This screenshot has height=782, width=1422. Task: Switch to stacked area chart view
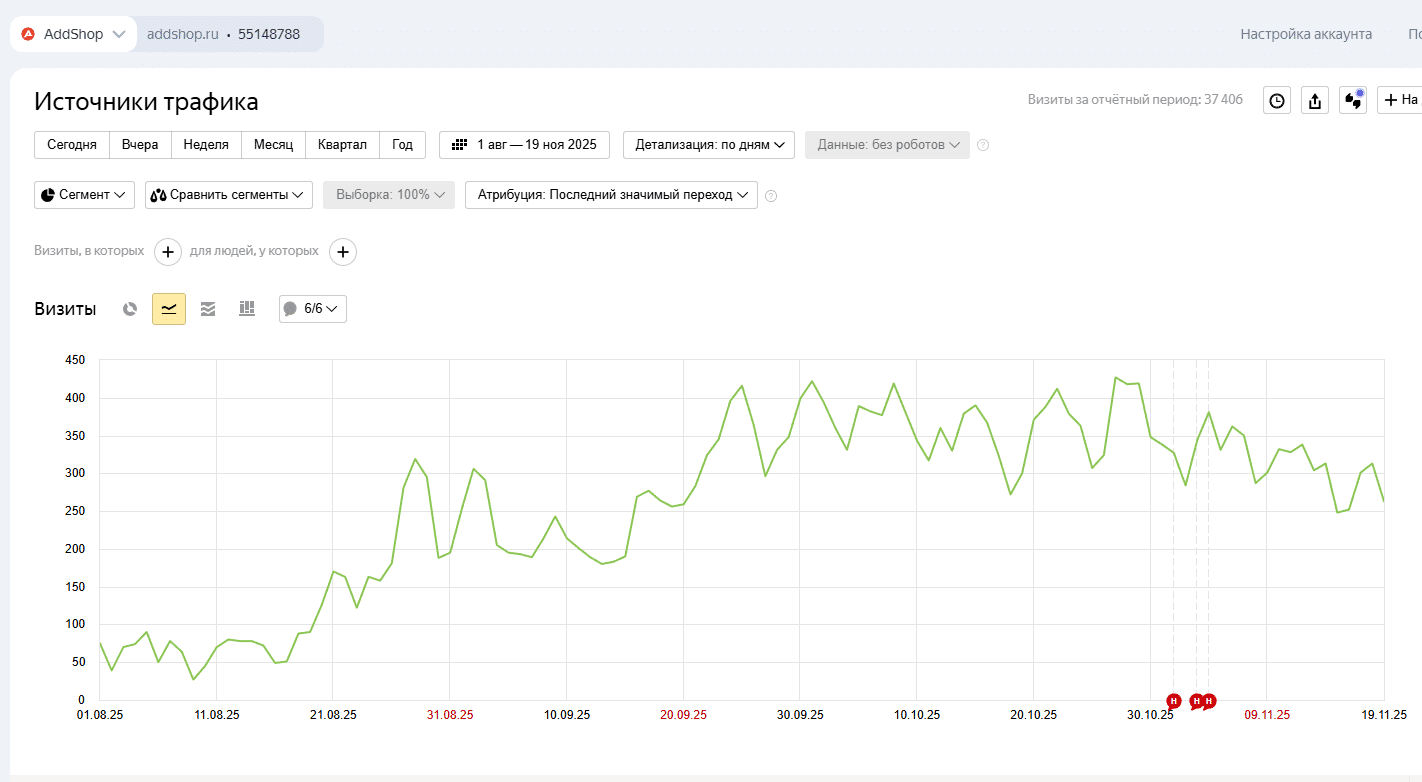208,309
